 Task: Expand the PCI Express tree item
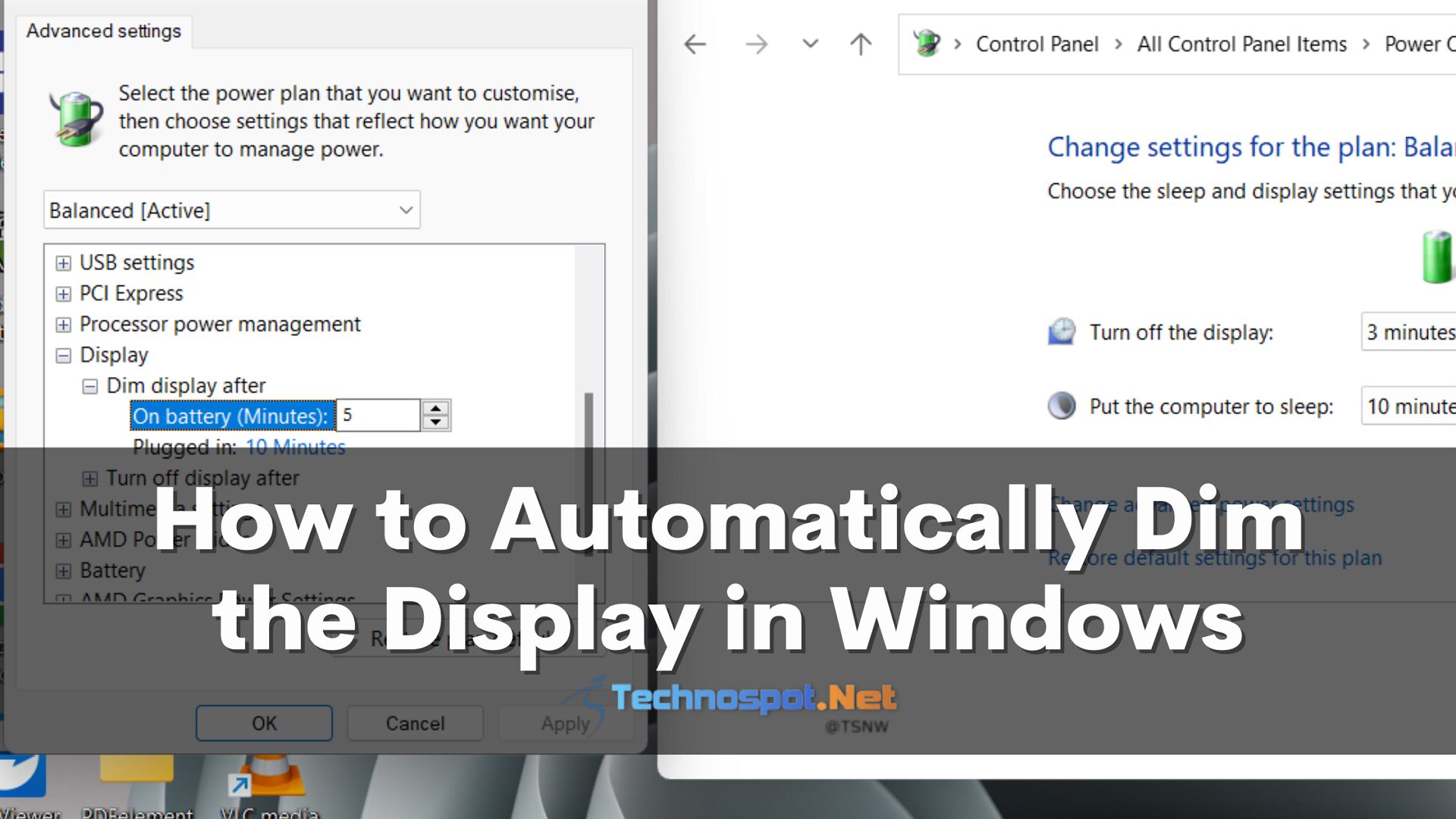click(x=63, y=293)
